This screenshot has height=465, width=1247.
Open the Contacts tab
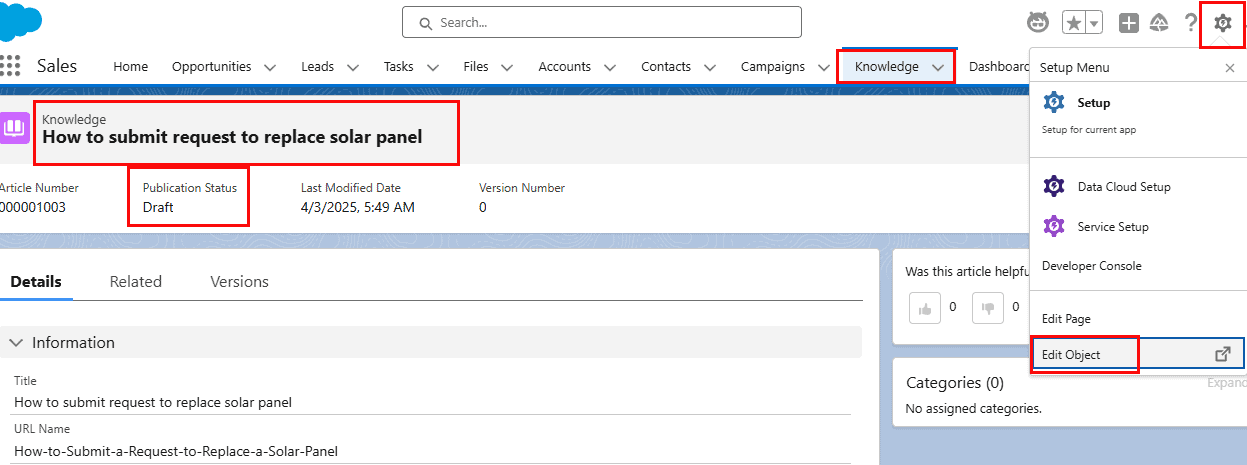666,66
